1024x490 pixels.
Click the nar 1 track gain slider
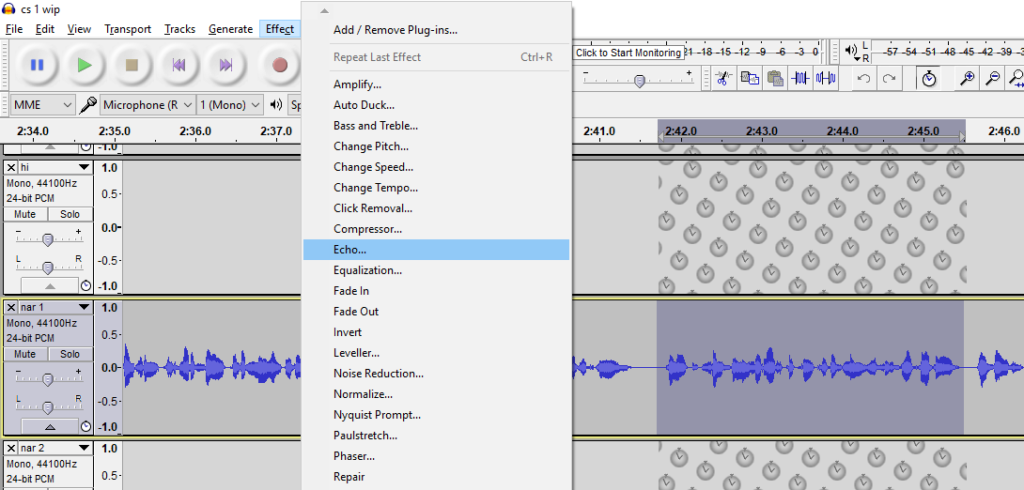[x=48, y=378]
